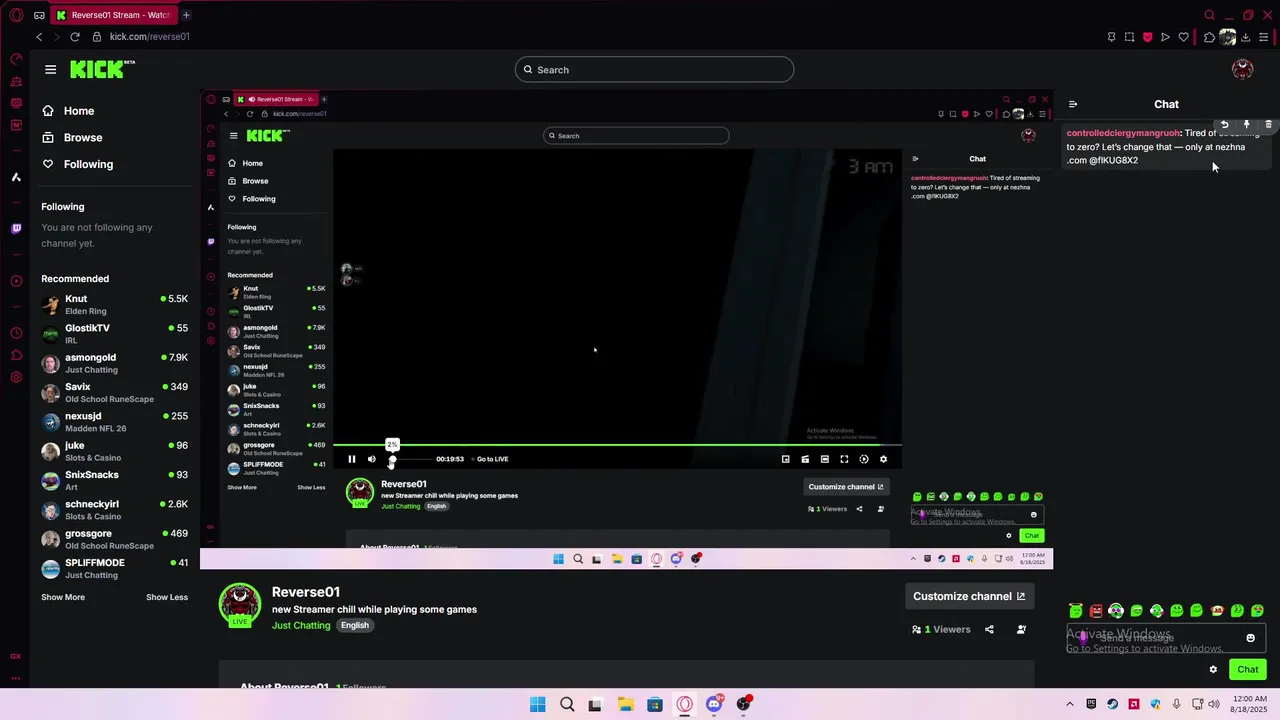Add page to bookmarks heart icon
This screenshot has width=1280, height=720.
click(1184, 37)
